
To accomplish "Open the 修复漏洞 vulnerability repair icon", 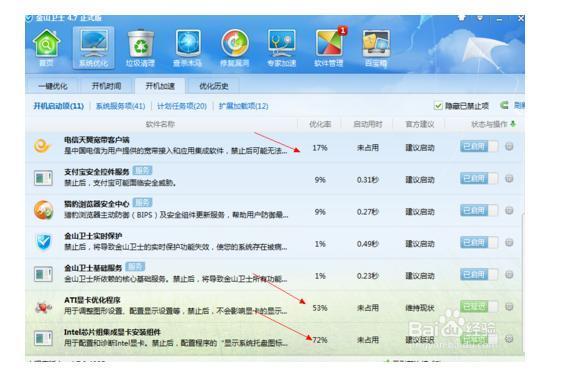I will (x=235, y=48).
